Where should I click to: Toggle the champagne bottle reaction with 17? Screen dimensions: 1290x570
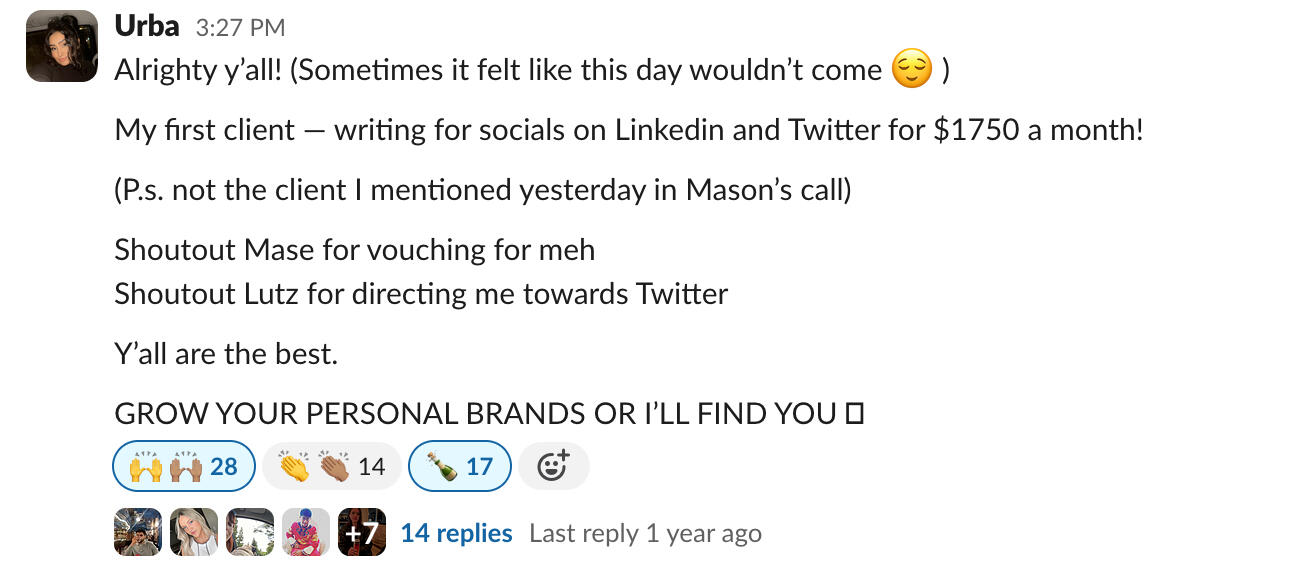(460, 466)
